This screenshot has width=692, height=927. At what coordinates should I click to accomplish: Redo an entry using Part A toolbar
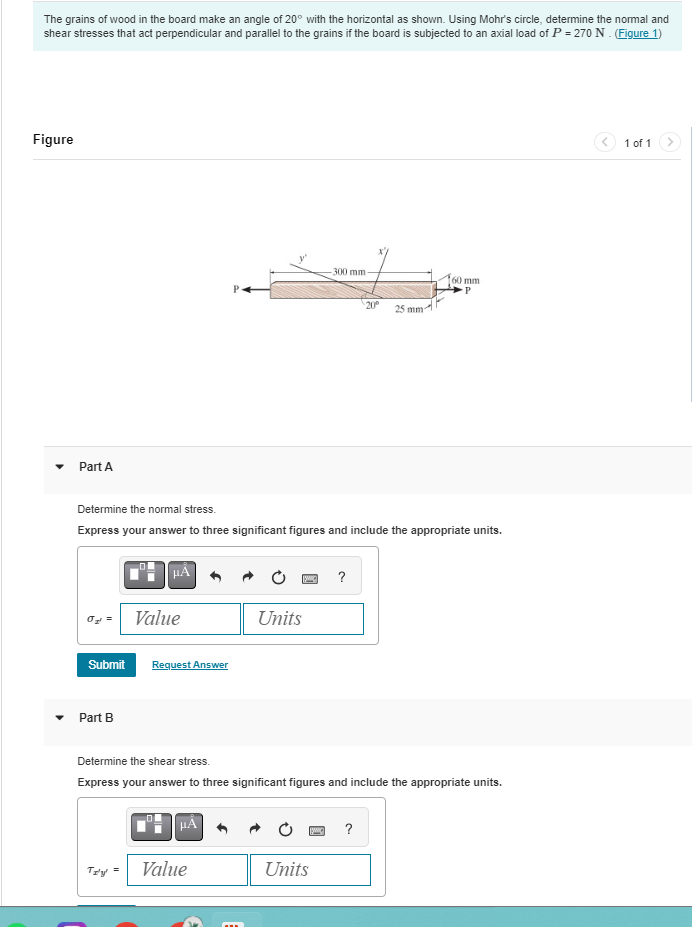[246, 575]
